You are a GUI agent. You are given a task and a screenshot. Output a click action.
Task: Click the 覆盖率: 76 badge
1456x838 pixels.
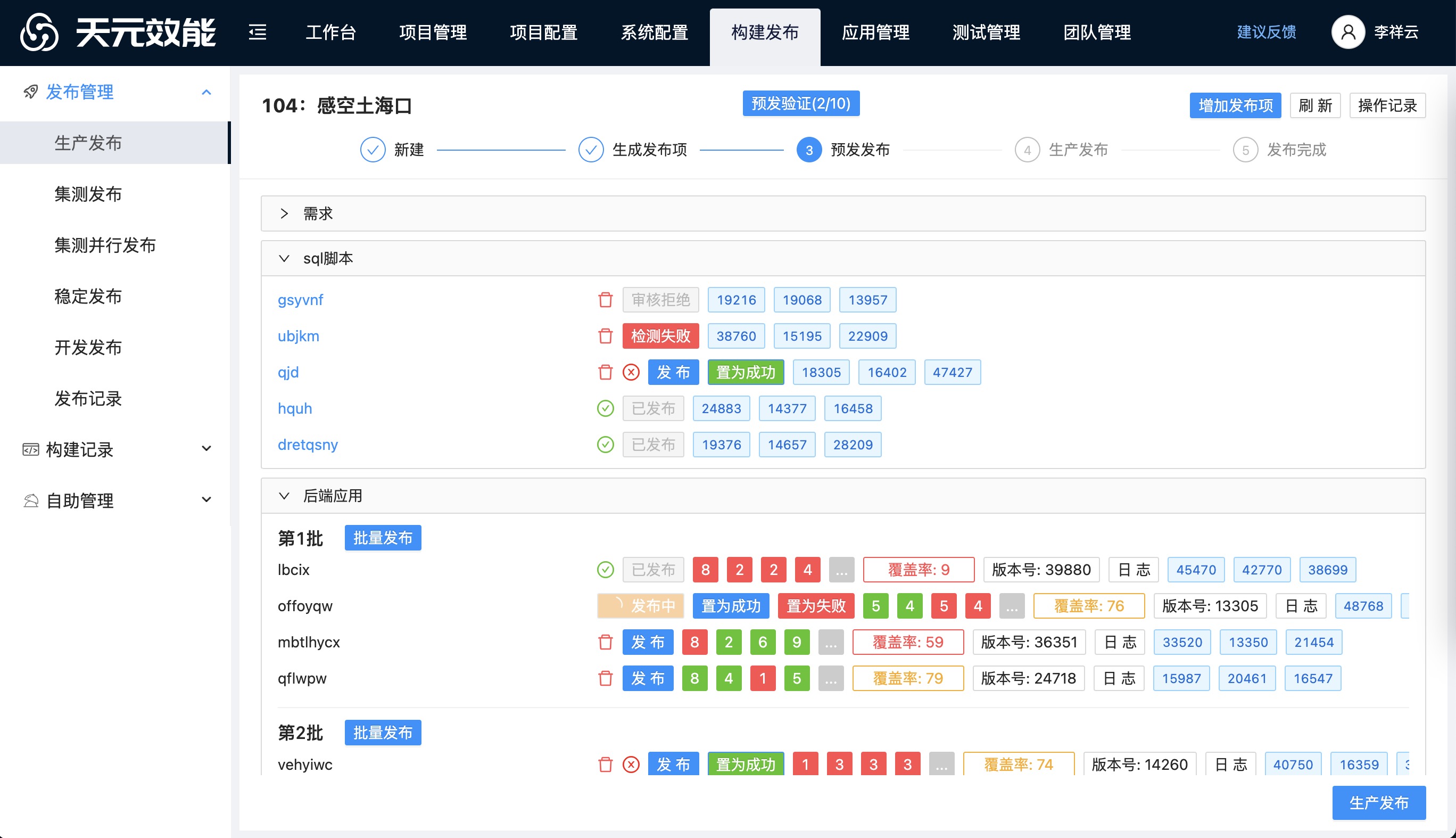[1089, 606]
